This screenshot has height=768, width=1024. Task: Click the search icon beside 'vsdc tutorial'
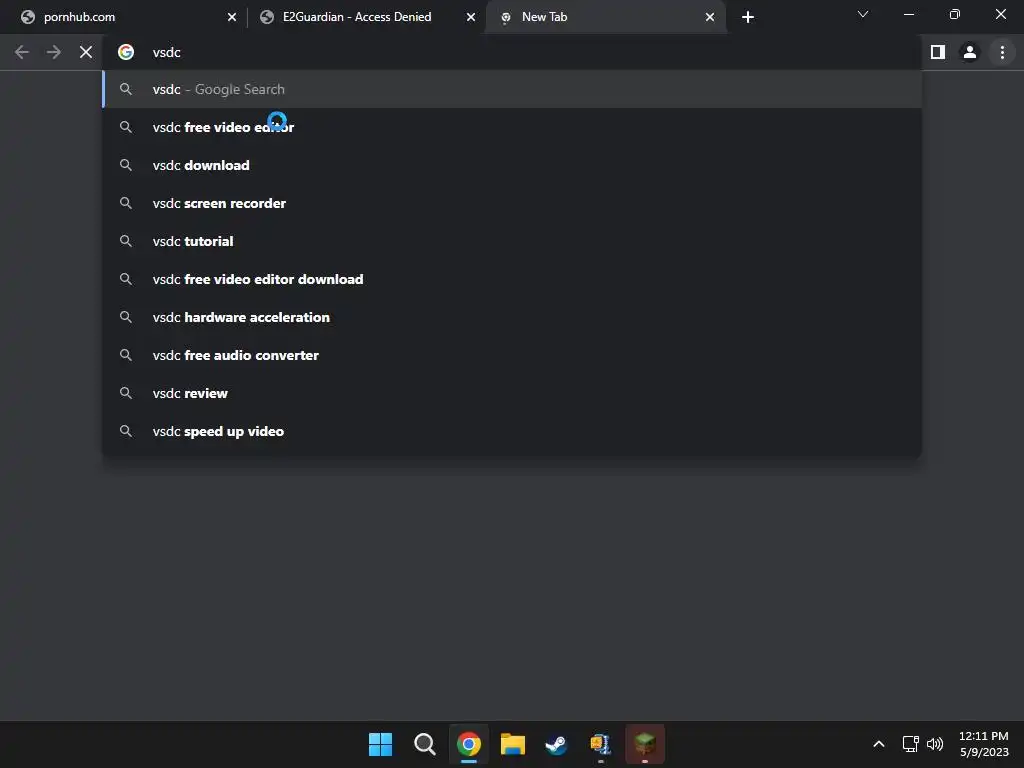[126, 241]
